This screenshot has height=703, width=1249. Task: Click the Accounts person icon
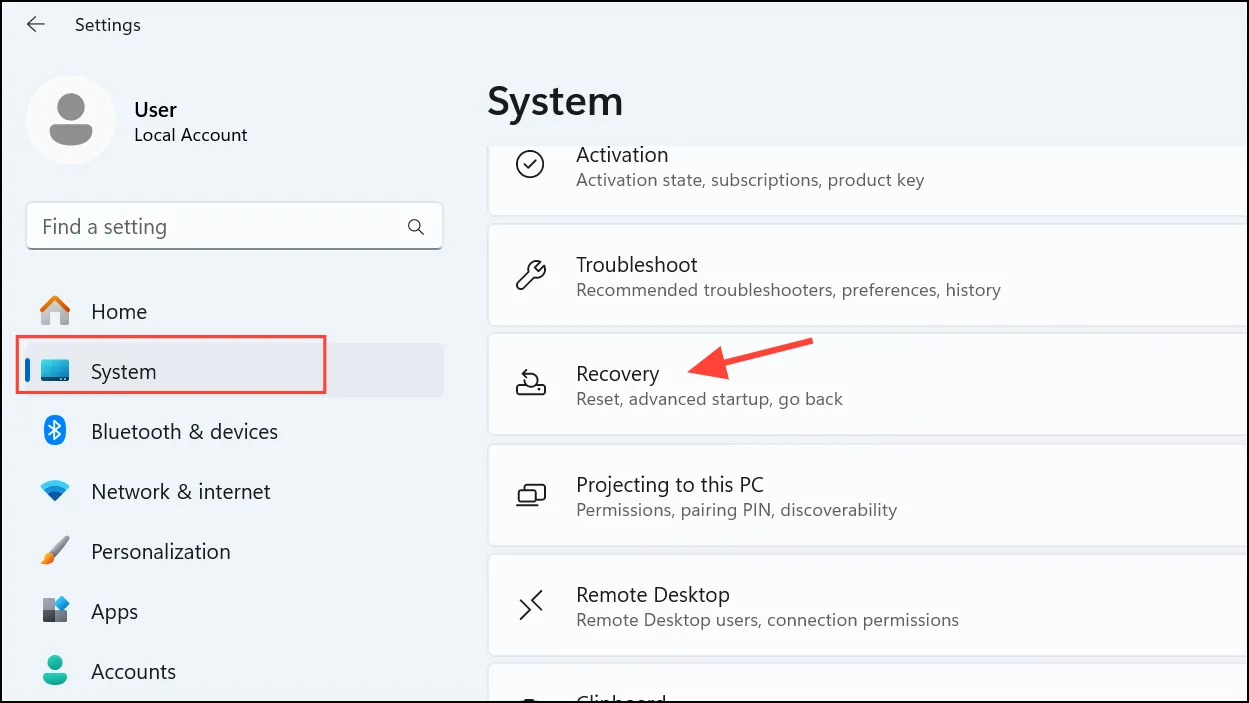click(55, 671)
